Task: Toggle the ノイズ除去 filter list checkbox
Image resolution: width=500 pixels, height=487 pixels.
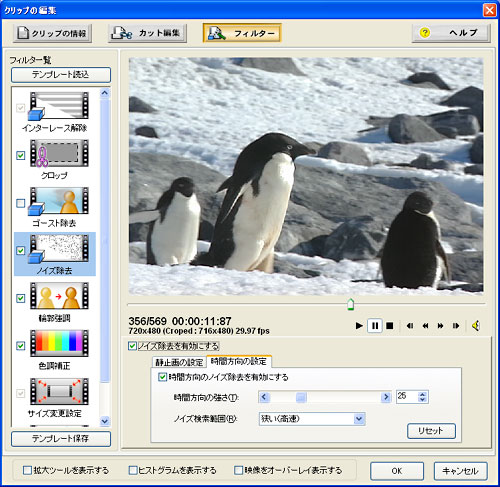Action: pyautogui.click(x=21, y=250)
